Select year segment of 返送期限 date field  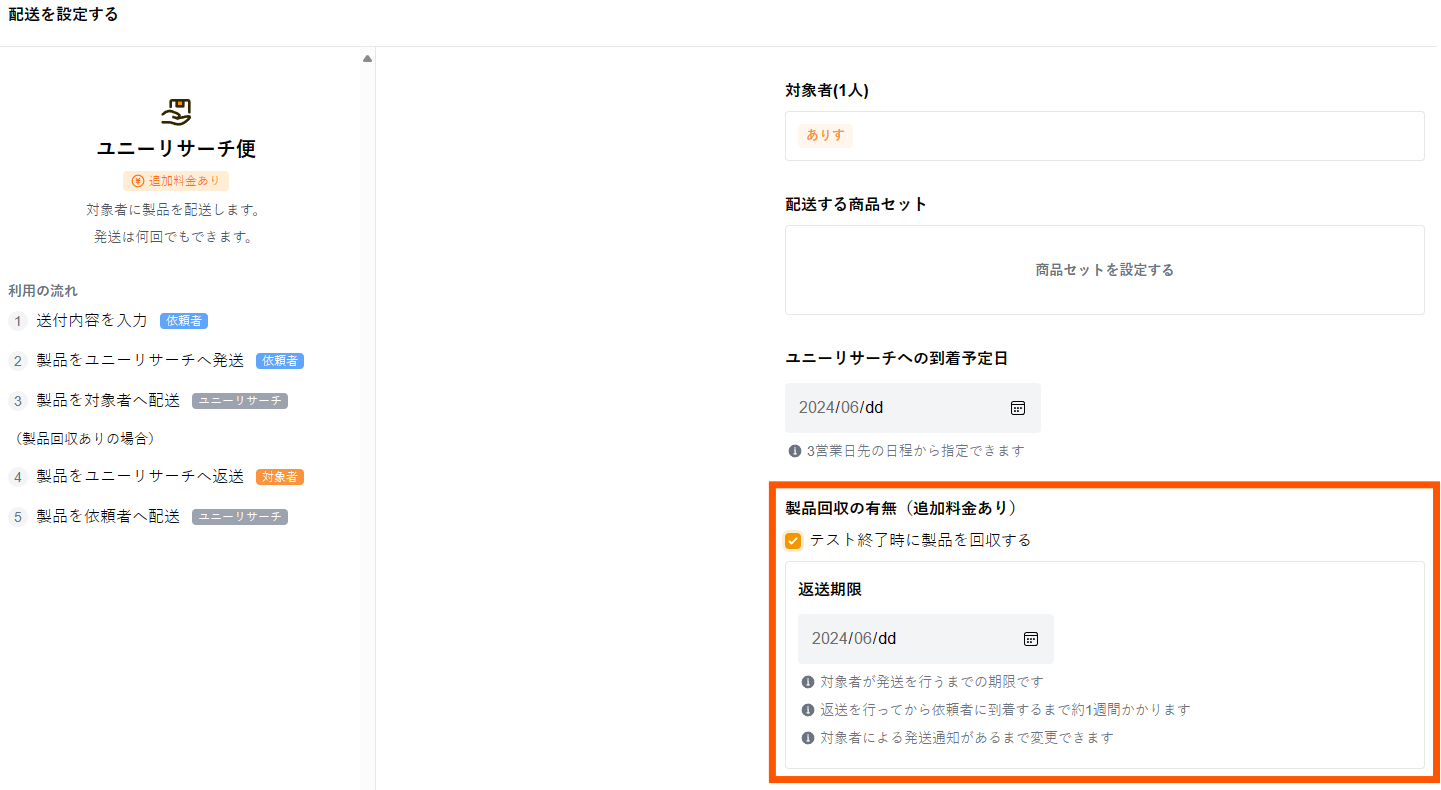coord(829,639)
